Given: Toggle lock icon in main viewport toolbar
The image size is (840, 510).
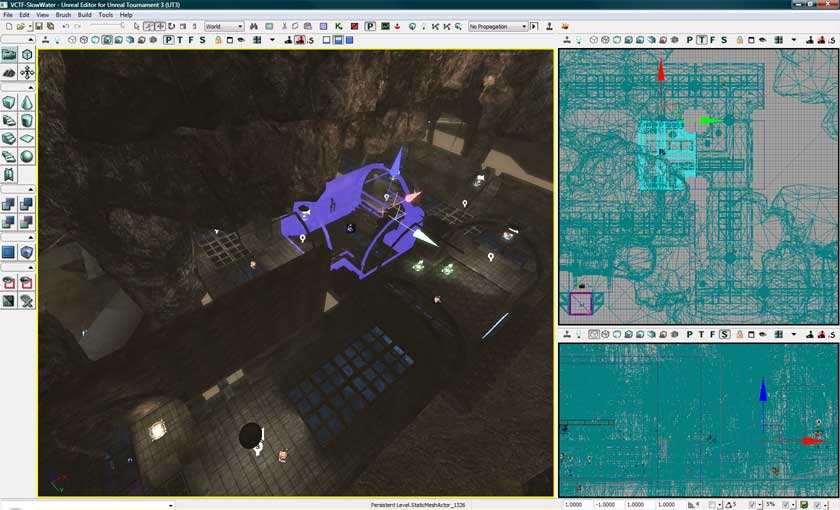Looking at the screenshot, I should point(218,40).
